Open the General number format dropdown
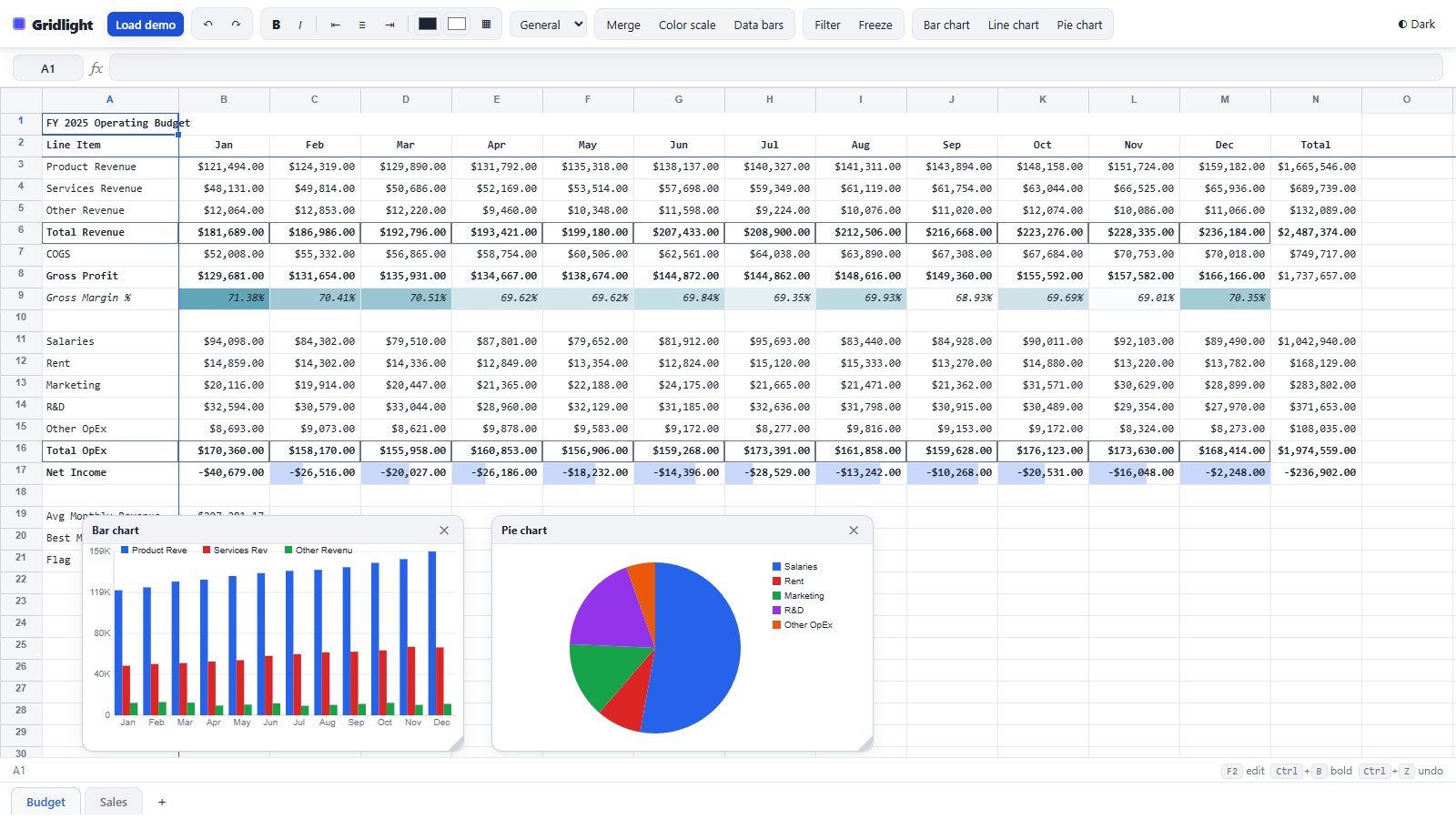Viewport: 1456px width, 819px height. point(549,25)
